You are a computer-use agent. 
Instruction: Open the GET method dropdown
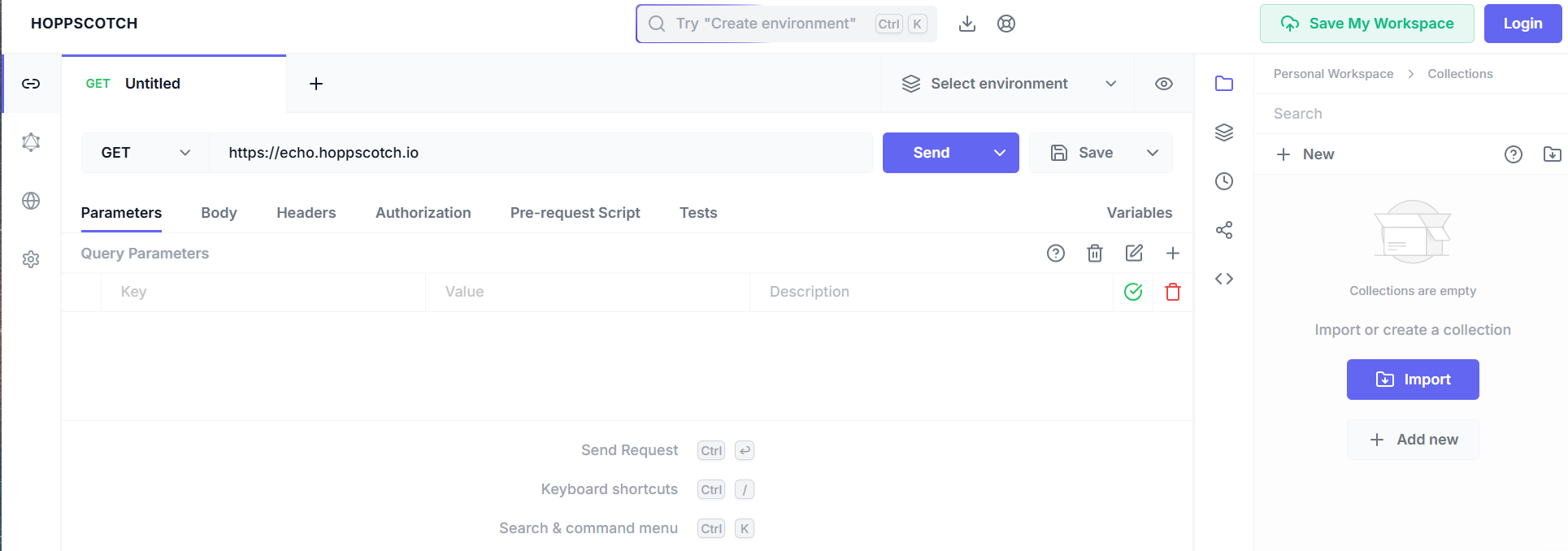tap(146, 153)
